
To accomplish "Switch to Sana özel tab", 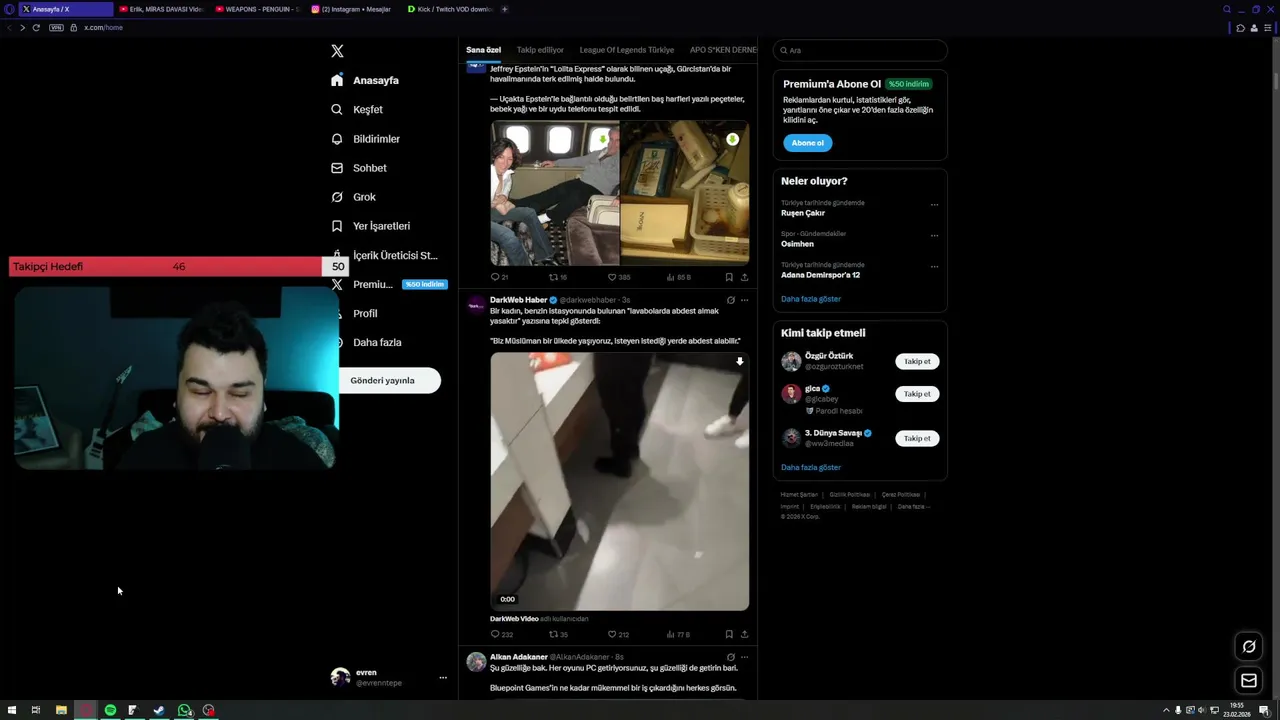I will click(x=483, y=50).
